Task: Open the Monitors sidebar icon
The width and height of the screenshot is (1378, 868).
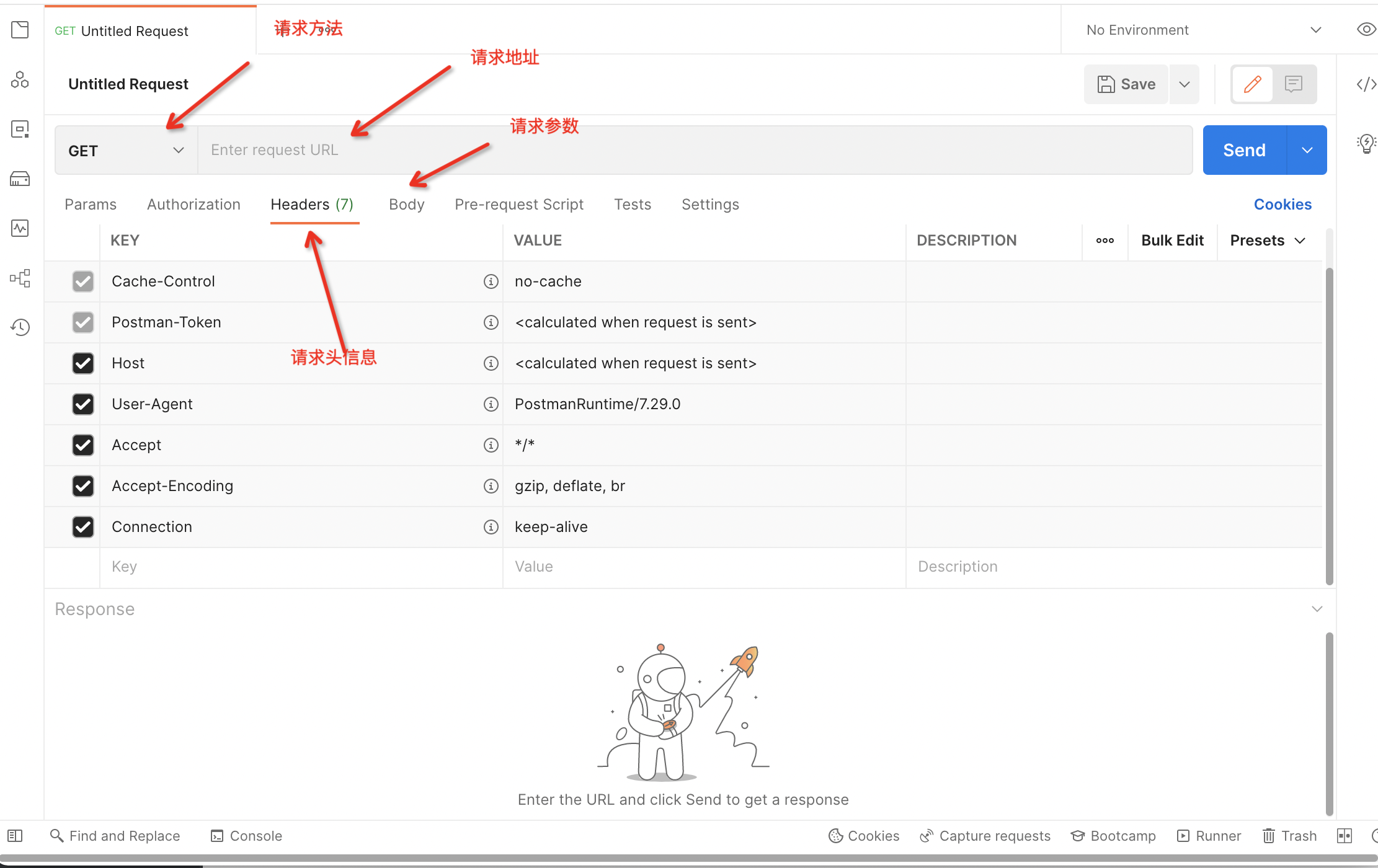Action: coord(20,228)
